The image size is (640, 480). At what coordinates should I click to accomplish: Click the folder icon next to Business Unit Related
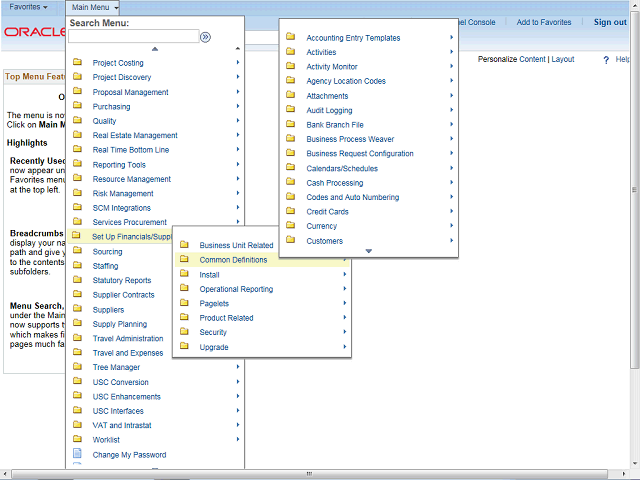point(184,244)
